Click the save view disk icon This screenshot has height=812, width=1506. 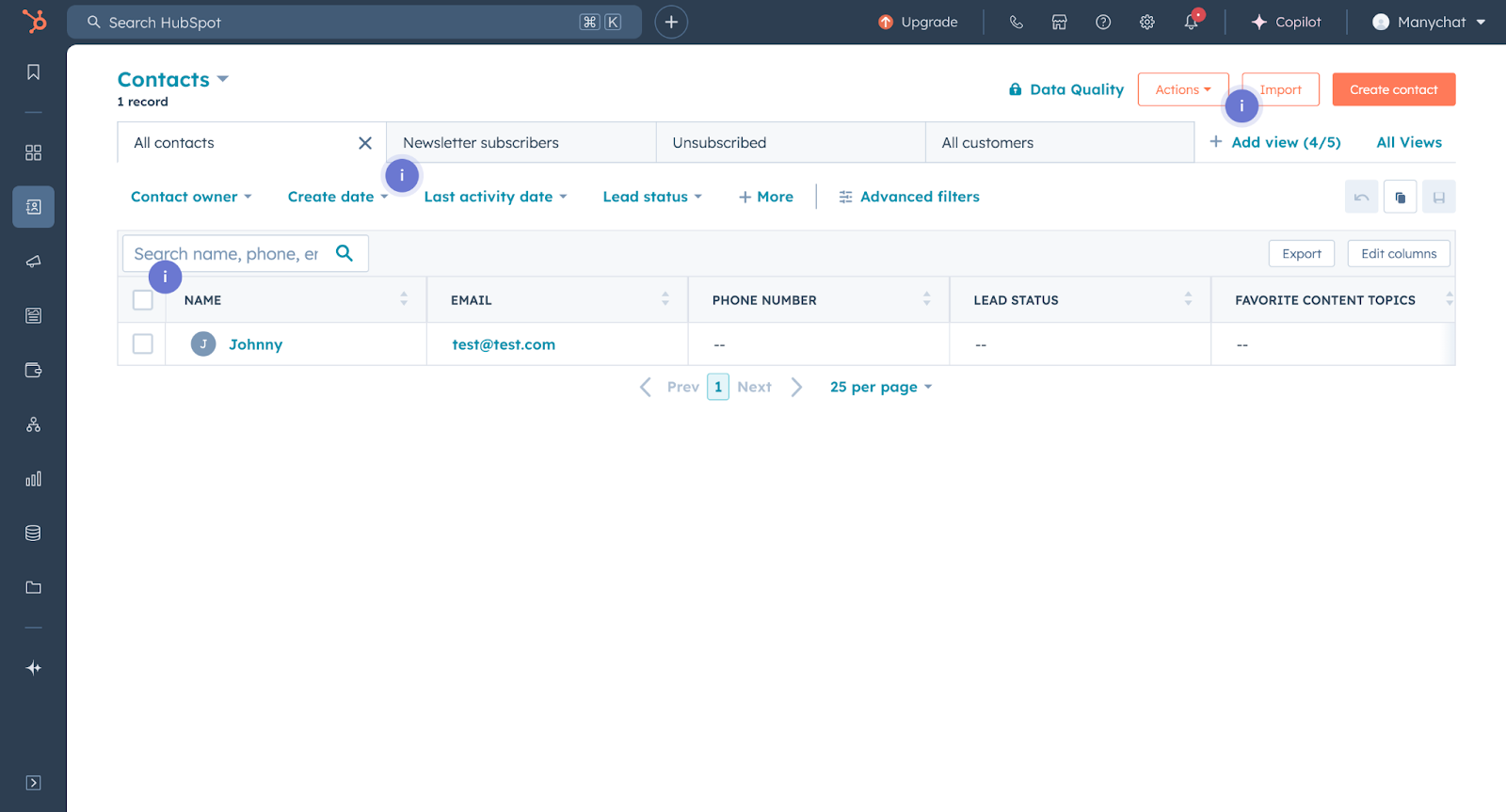click(1438, 197)
